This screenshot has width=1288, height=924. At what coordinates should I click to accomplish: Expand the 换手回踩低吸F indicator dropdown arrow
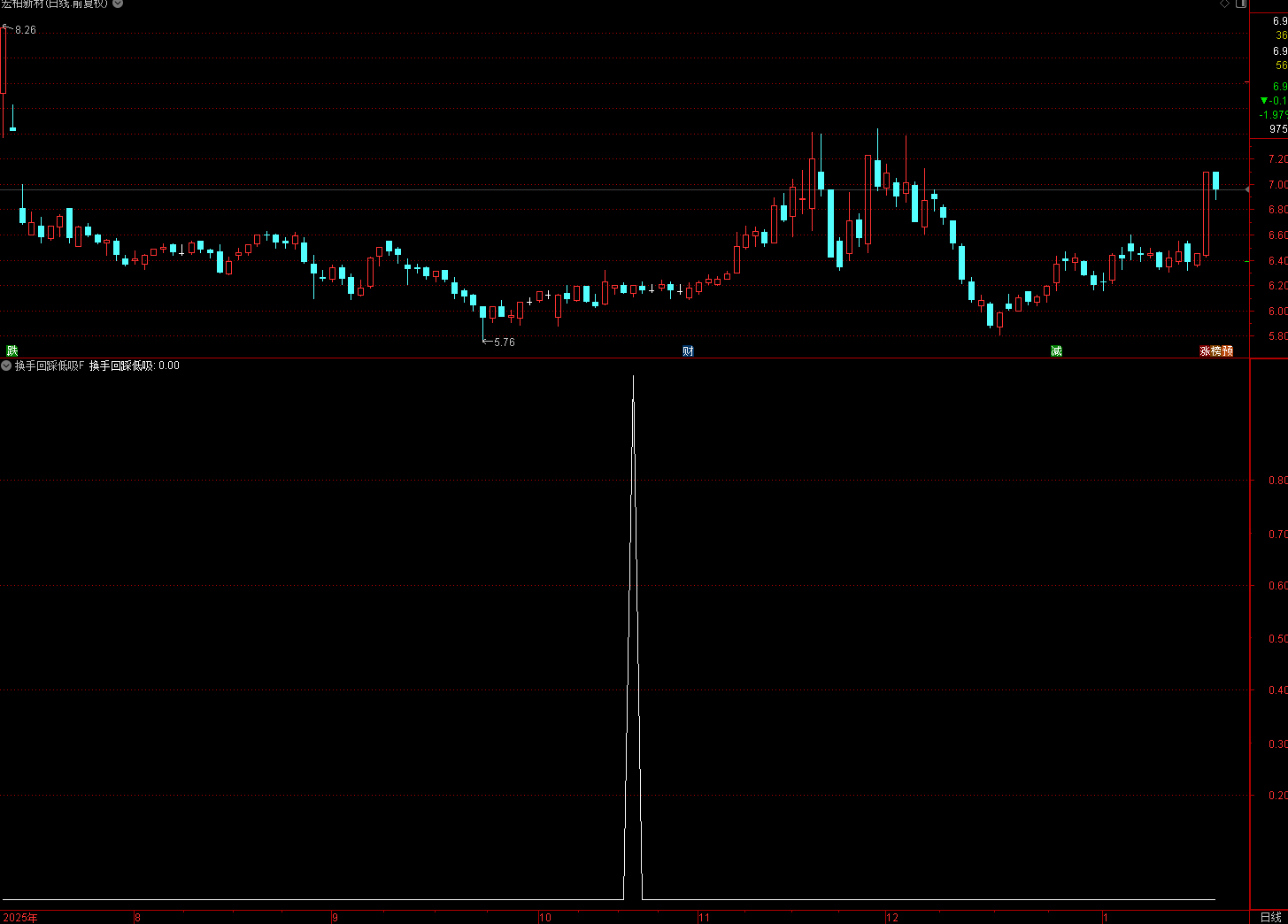coord(6,366)
